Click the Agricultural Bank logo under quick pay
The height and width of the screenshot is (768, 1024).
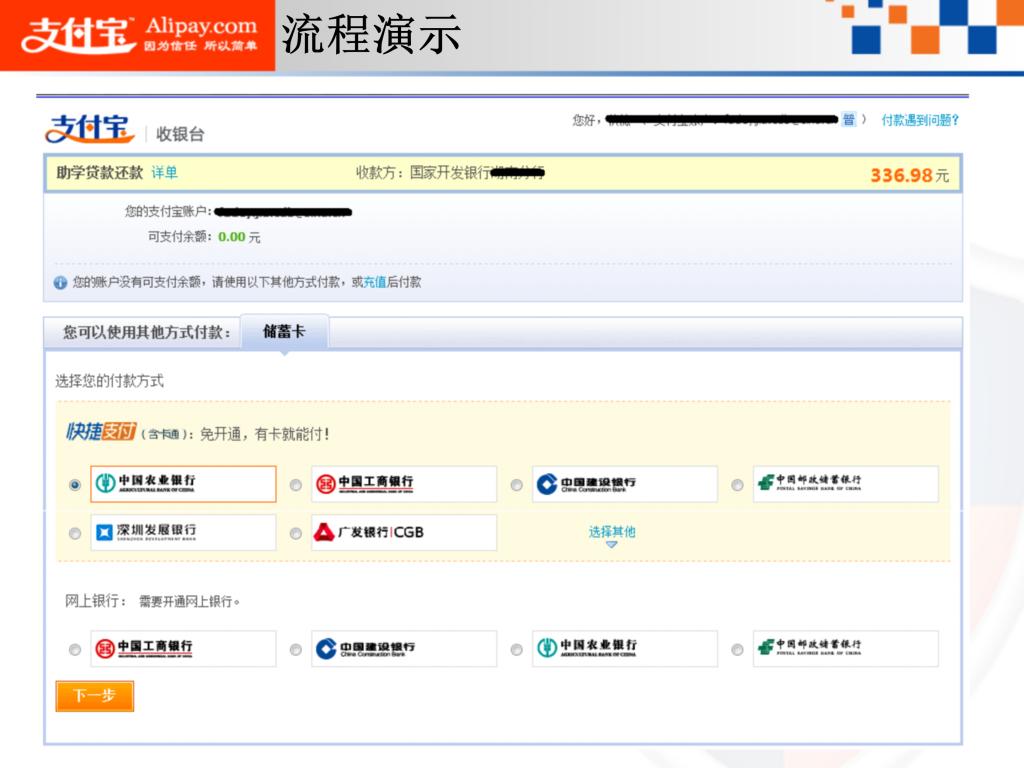pyautogui.click(x=183, y=484)
